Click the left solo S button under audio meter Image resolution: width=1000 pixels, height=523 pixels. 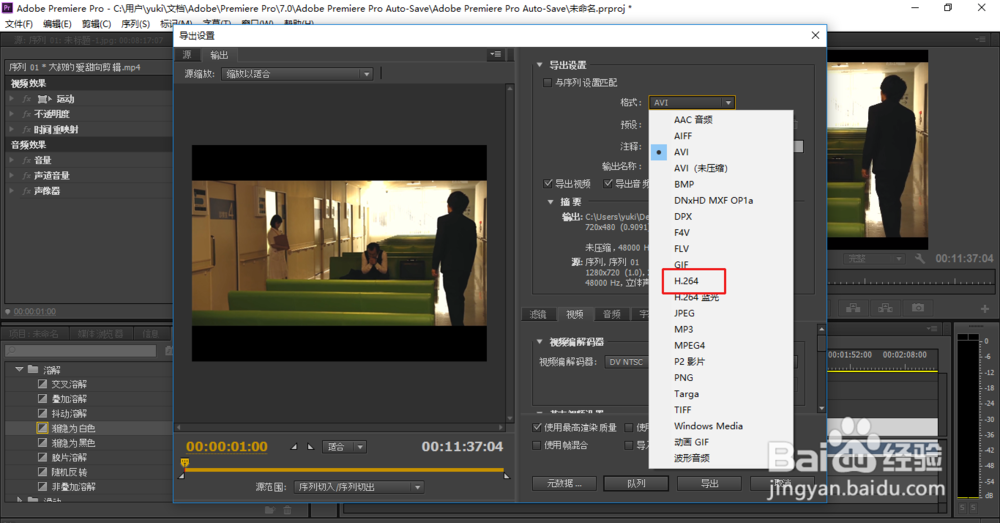(x=962, y=508)
